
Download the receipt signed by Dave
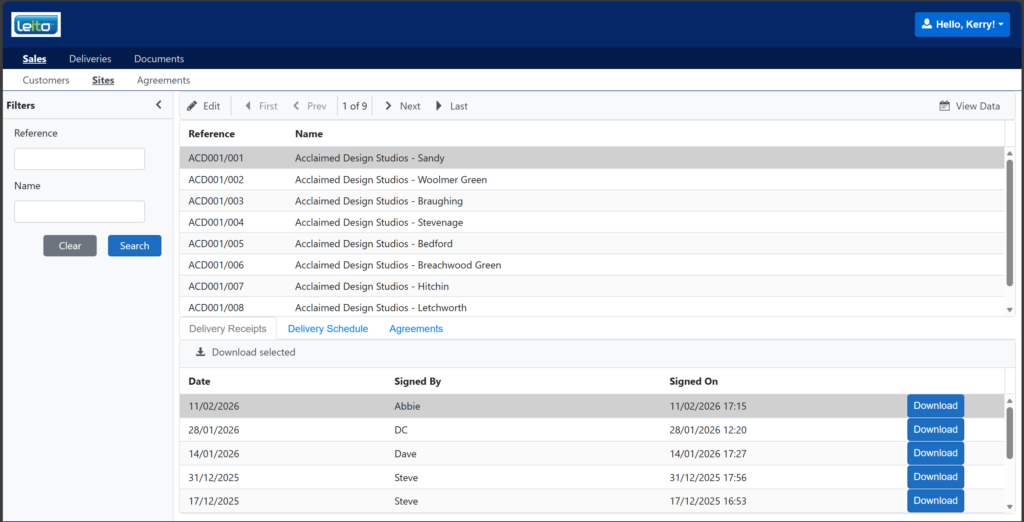[935, 453]
